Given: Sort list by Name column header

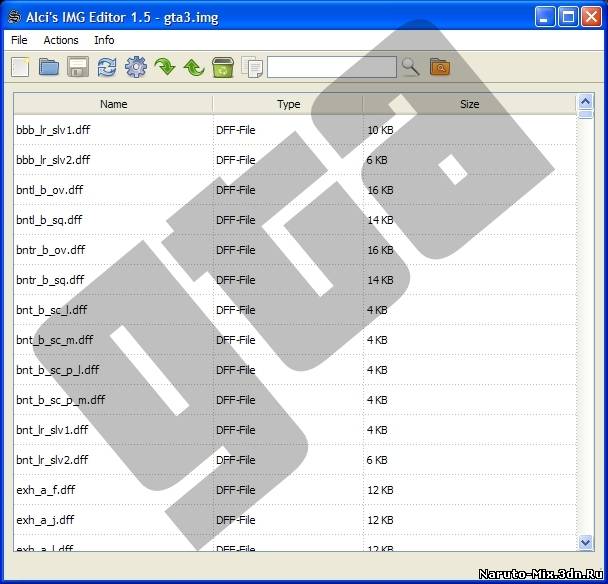Looking at the screenshot, I should pos(113,104).
